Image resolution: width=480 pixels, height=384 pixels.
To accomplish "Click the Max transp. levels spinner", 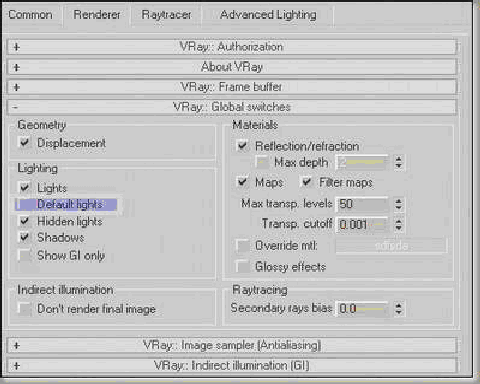I will [x=398, y=204].
